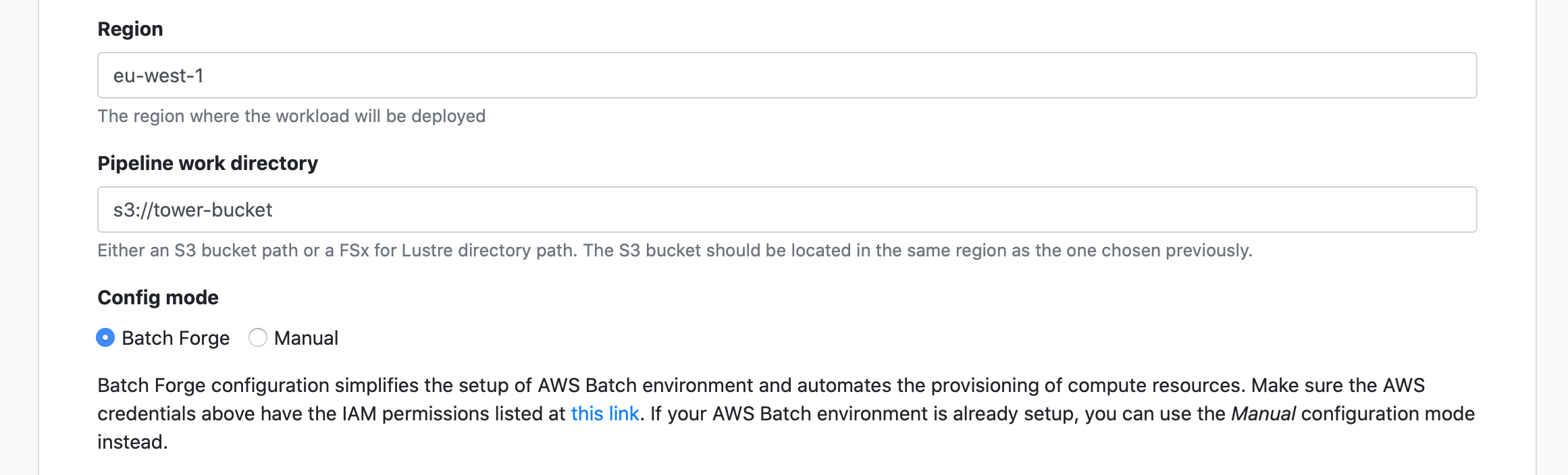Click the region workload deployment hint text
This screenshot has height=475, width=1568.
click(291, 116)
